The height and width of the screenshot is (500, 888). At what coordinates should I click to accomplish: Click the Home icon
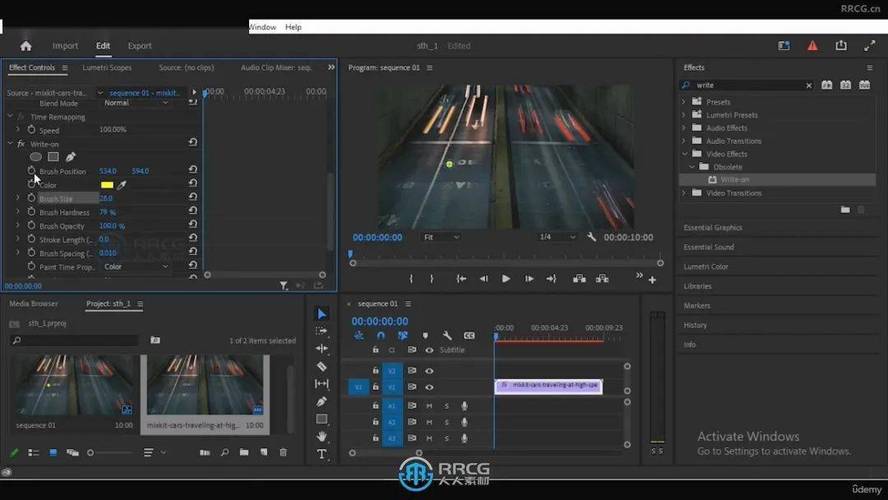click(26, 46)
